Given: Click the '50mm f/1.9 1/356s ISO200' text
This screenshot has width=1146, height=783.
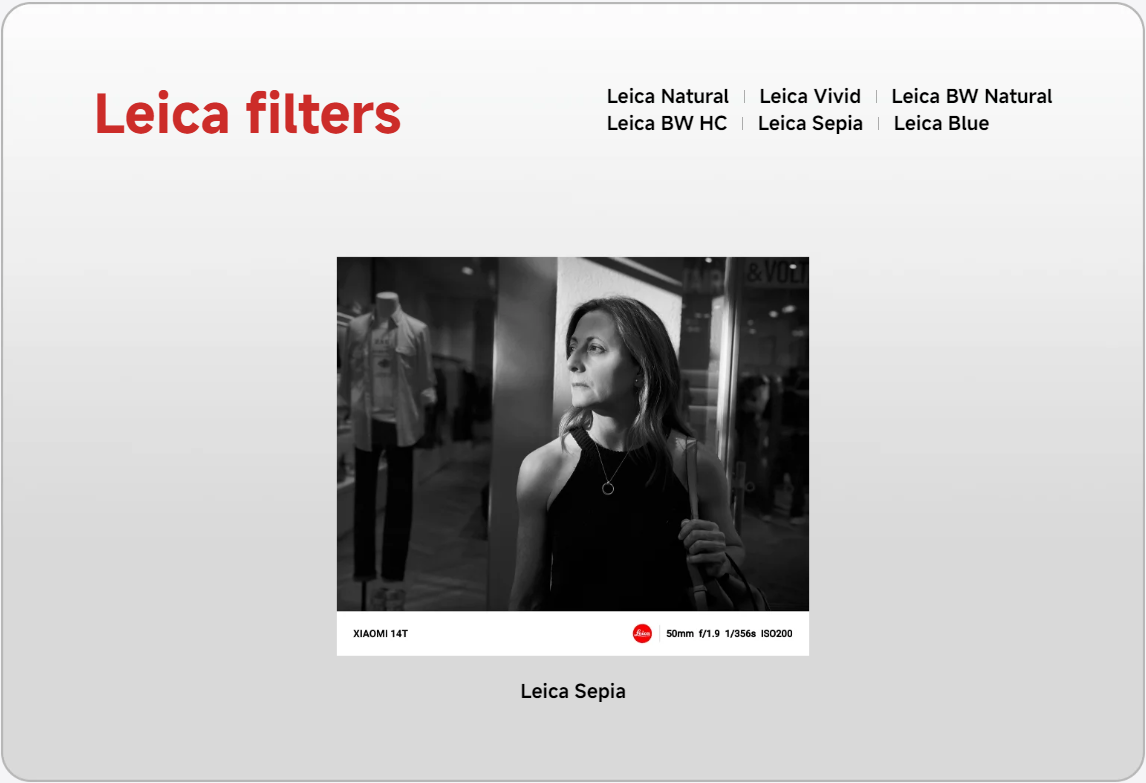Looking at the screenshot, I should coord(729,634).
